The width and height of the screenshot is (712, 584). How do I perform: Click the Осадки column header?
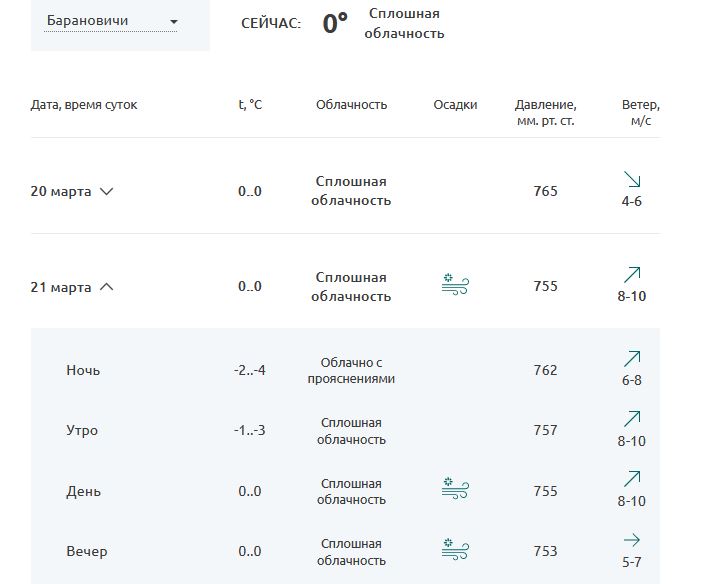click(x=455, y=105)
